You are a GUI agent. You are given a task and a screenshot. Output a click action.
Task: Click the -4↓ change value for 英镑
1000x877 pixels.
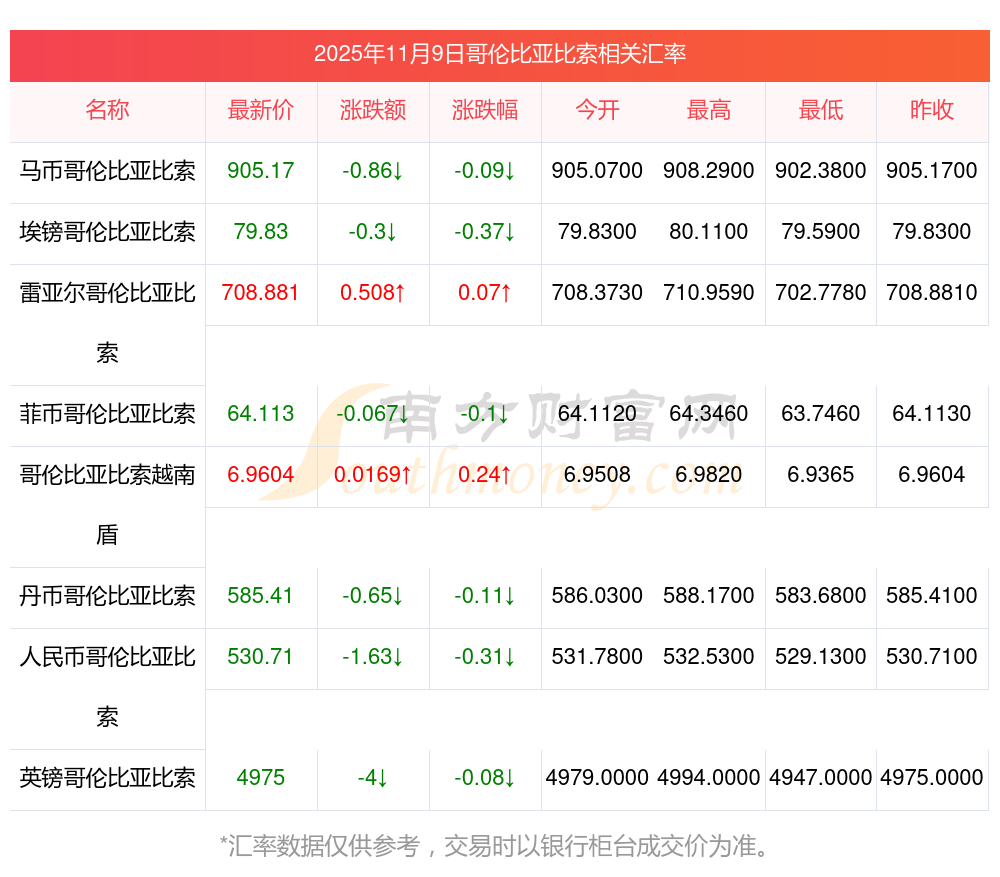(x=373, y=778)
